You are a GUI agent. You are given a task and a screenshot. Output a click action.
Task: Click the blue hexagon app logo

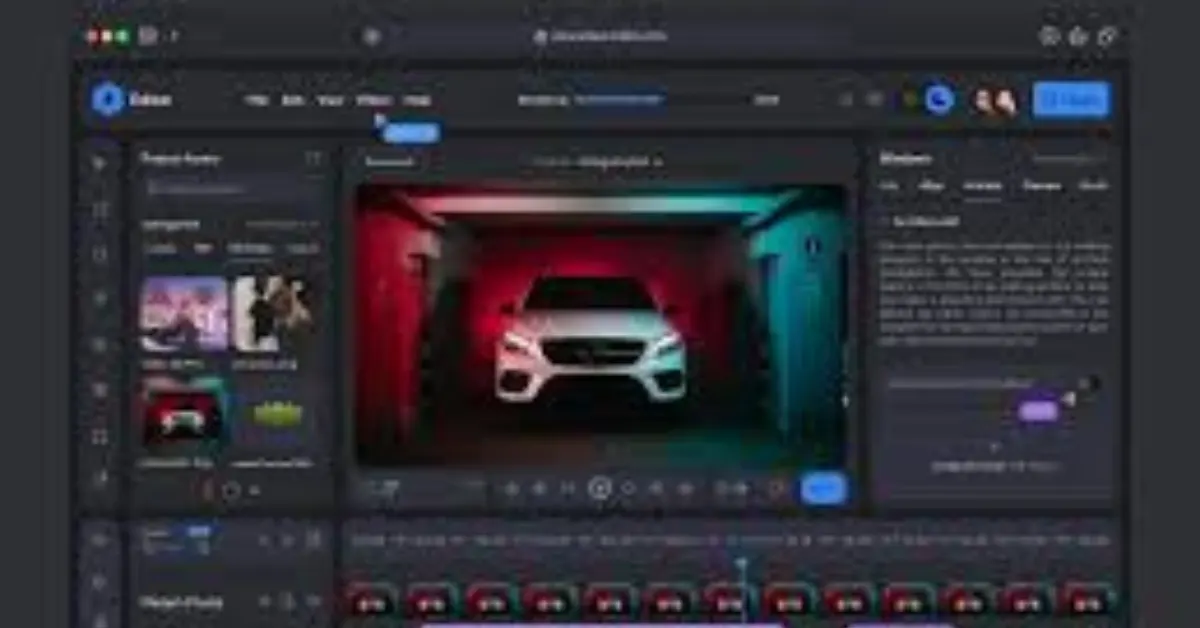click(107, 100)
